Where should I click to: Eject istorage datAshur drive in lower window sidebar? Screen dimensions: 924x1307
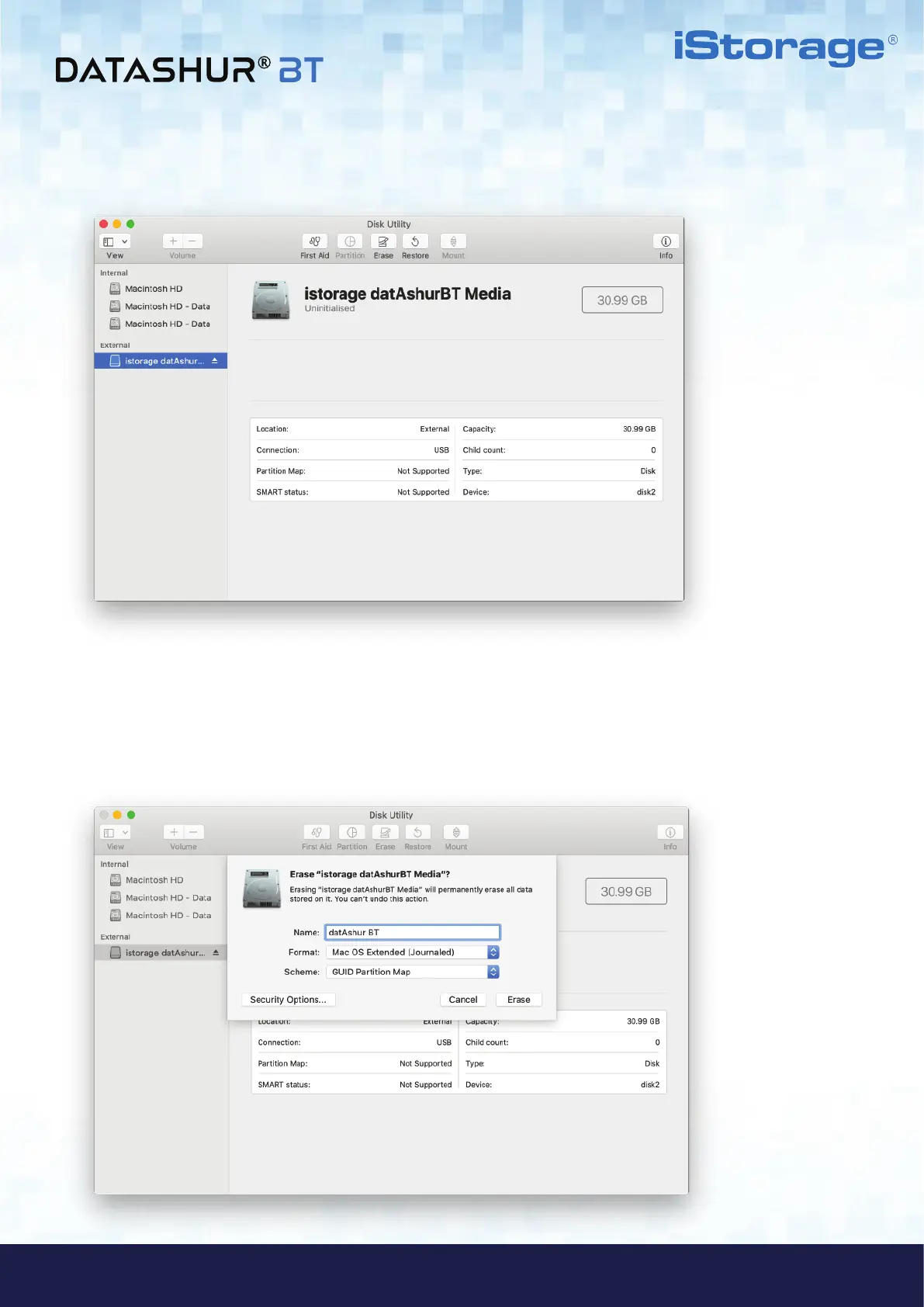216,952
